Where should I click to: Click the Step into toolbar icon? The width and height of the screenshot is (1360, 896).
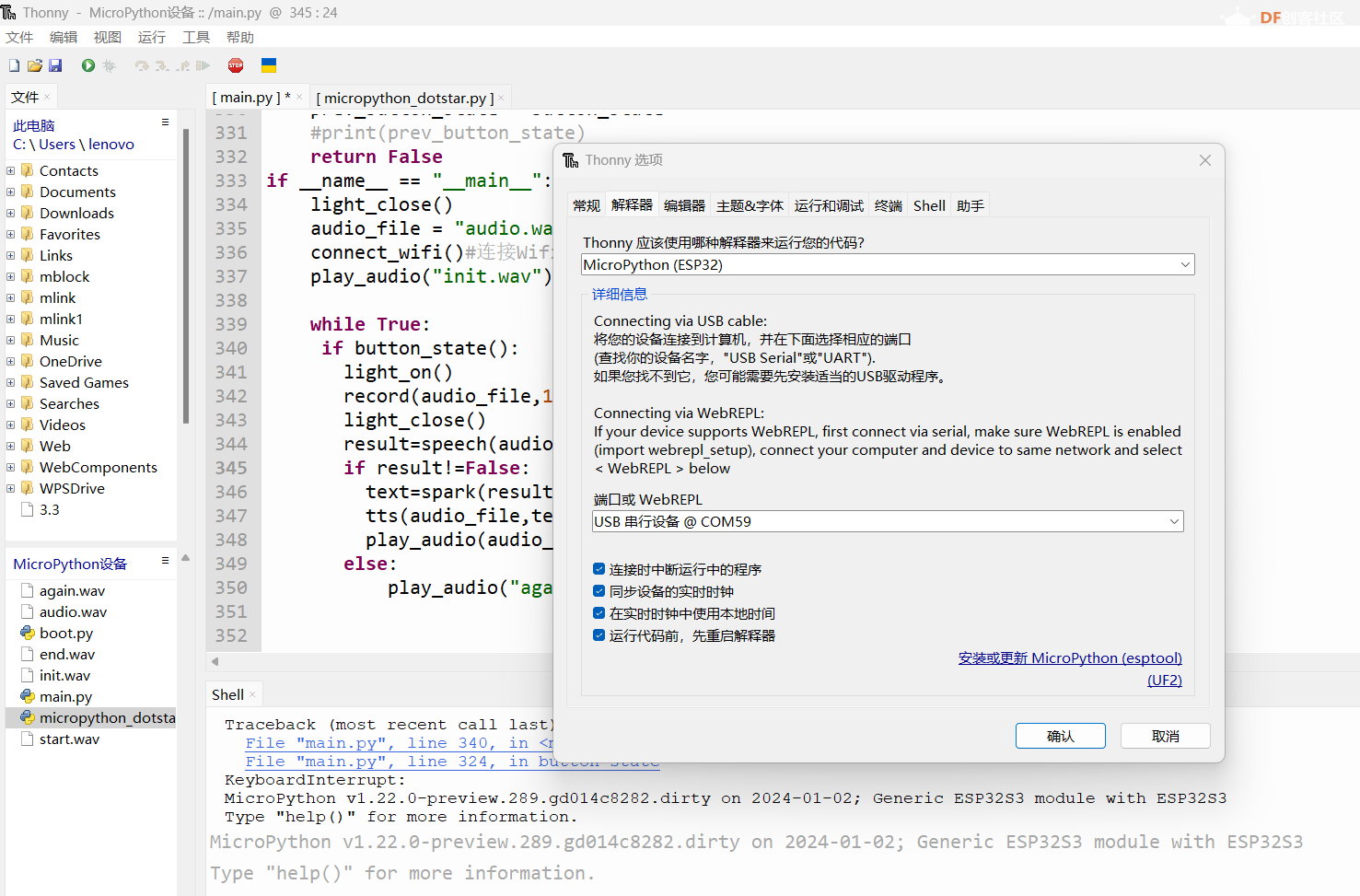(x=162, y=65)
